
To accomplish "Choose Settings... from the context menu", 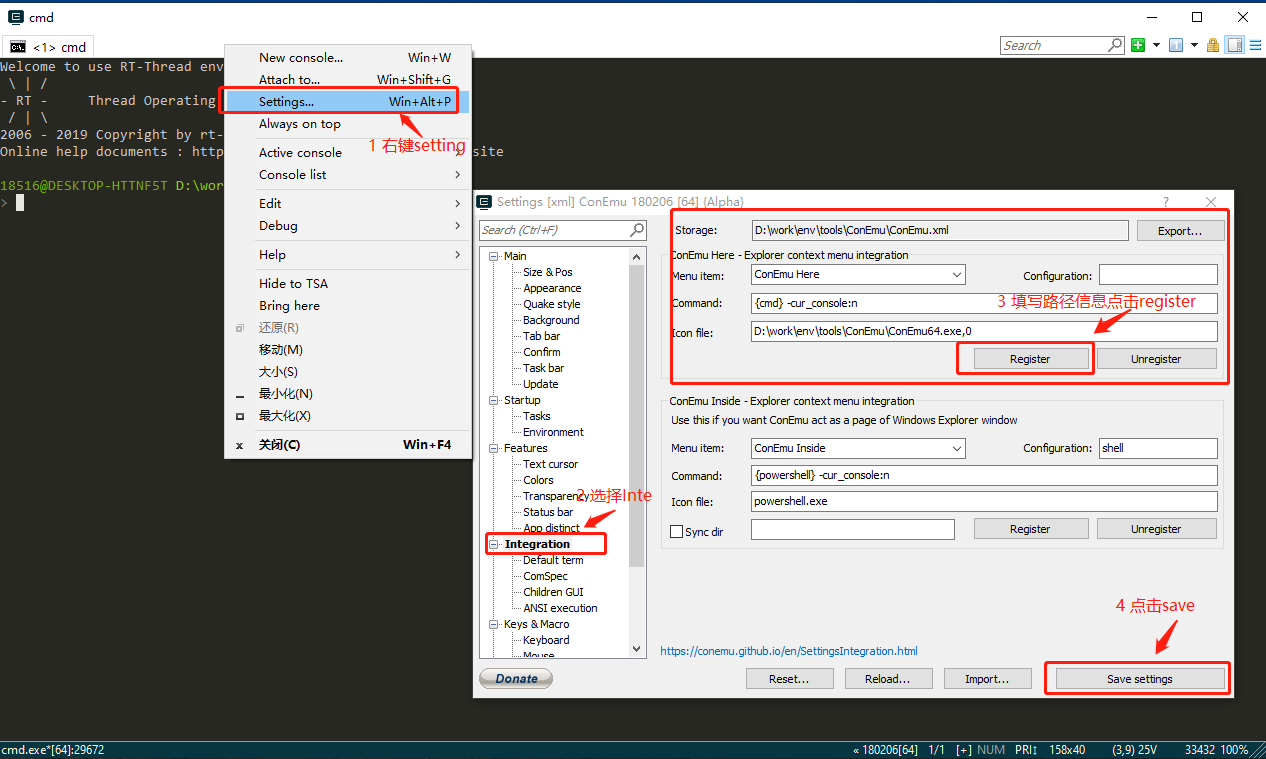I will click(286, 102).
